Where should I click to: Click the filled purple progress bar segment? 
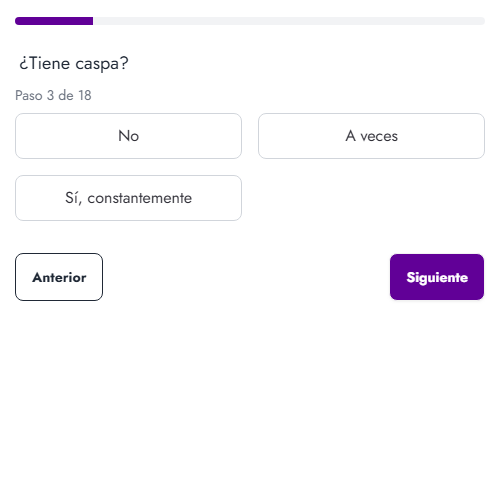tap(54, 21)
